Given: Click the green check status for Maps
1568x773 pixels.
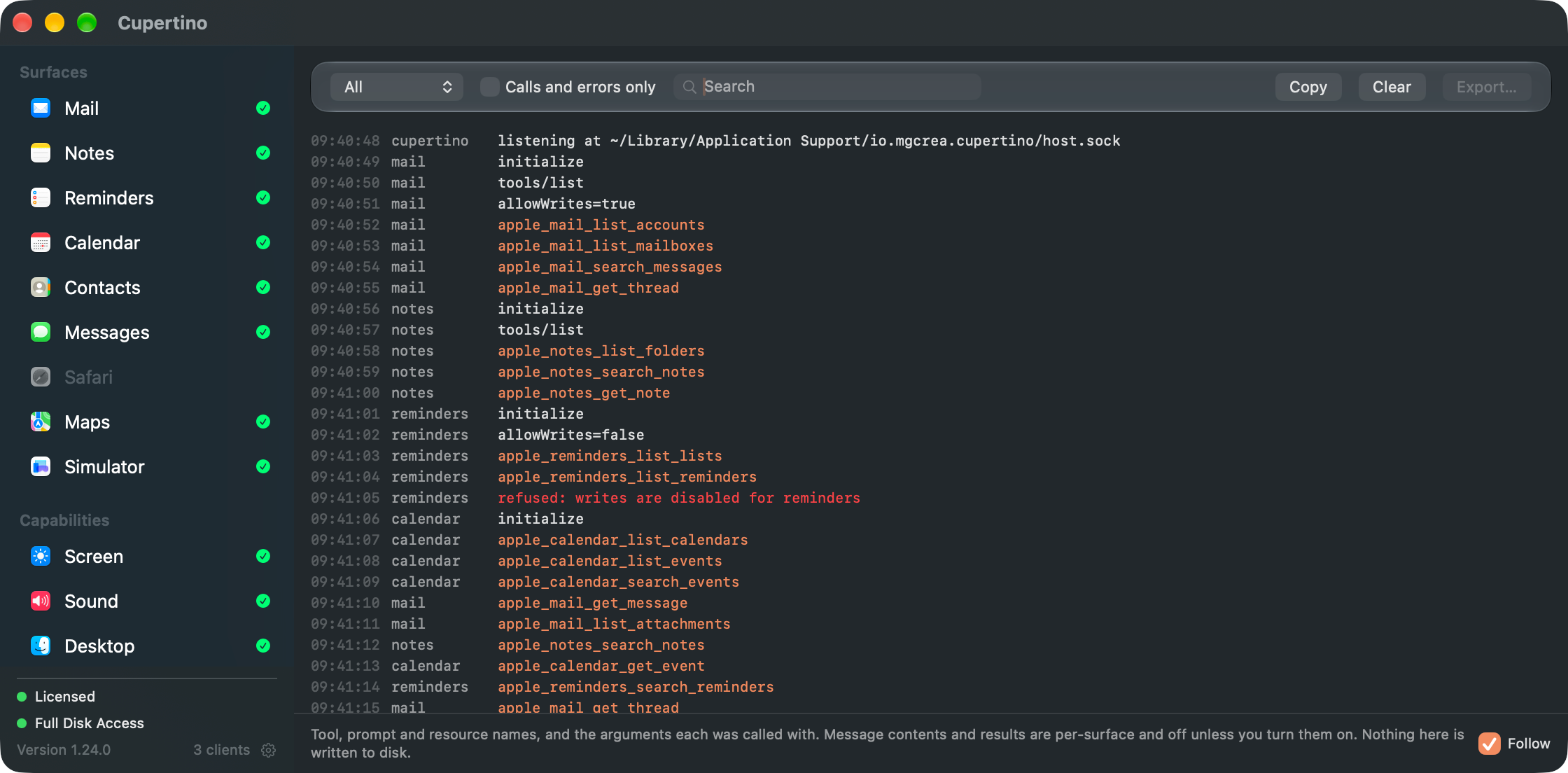Looking at the screenshot, I should (263, 422).
